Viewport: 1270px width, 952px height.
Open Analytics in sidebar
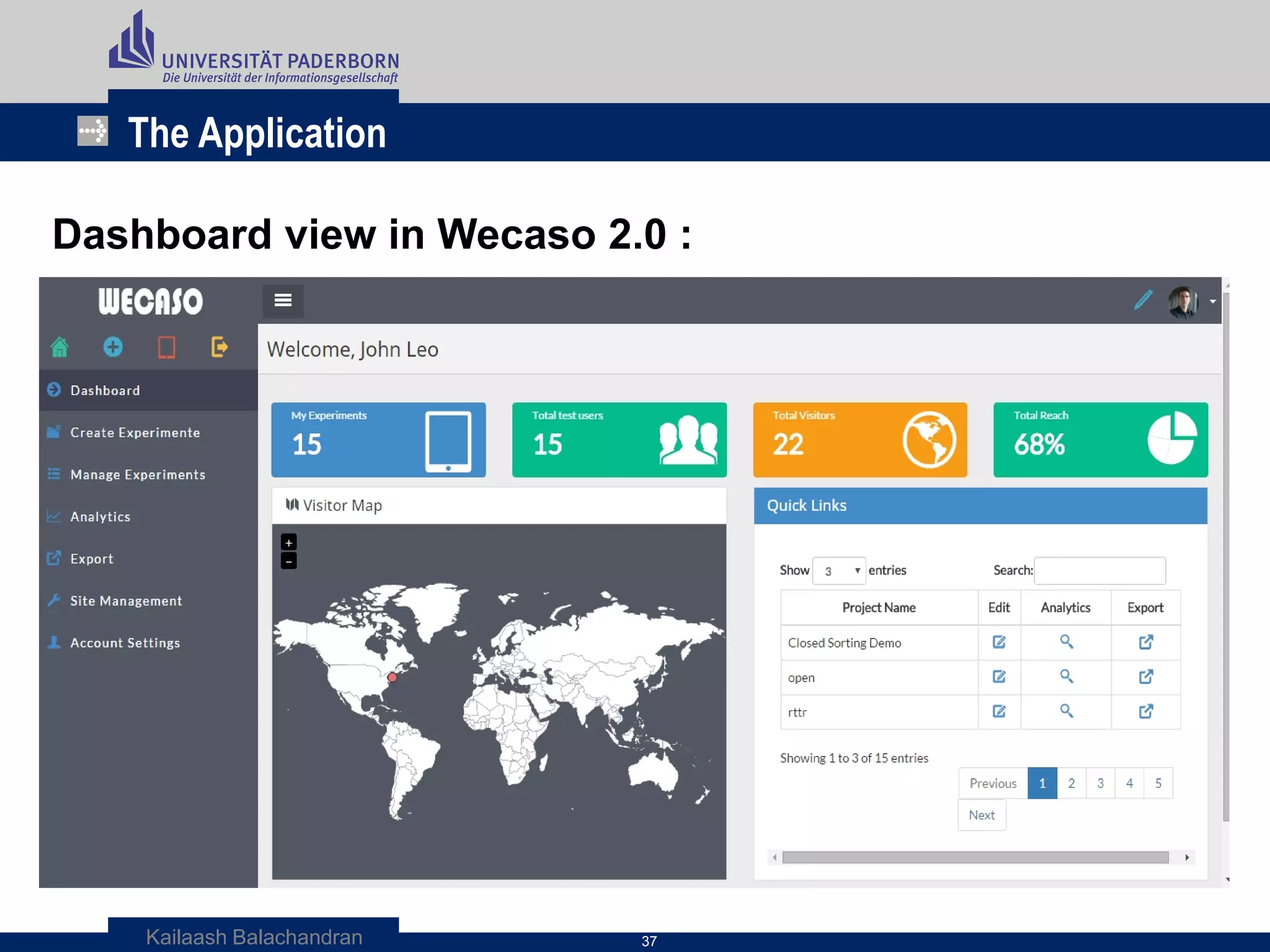(x=149, y=517)
